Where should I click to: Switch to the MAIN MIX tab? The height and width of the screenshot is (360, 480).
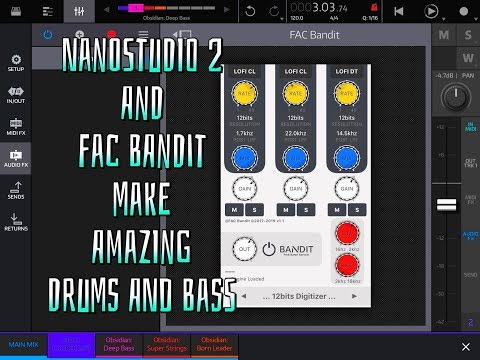(23, 345)
